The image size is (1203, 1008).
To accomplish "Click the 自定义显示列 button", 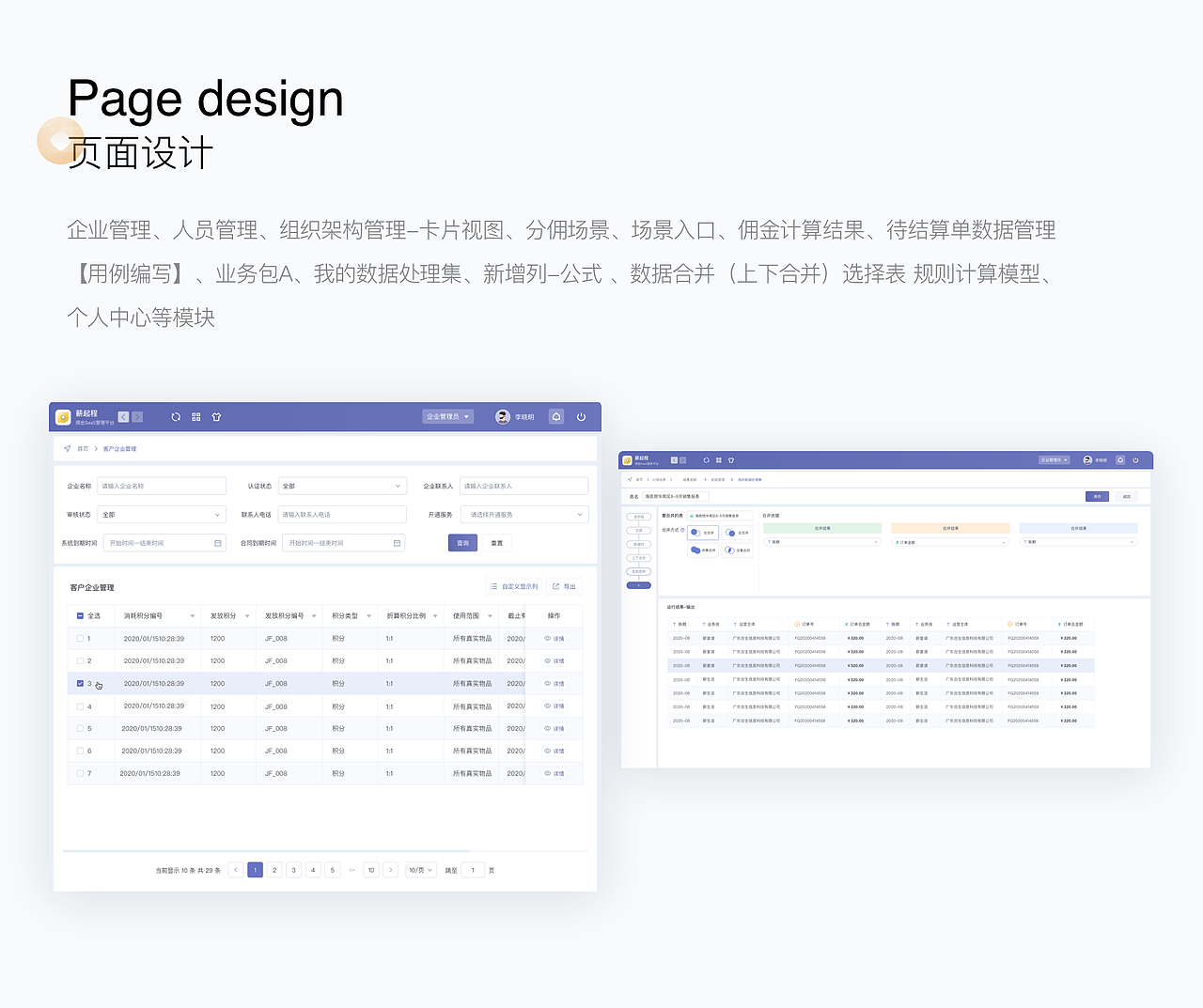I will tap(514, 586).
